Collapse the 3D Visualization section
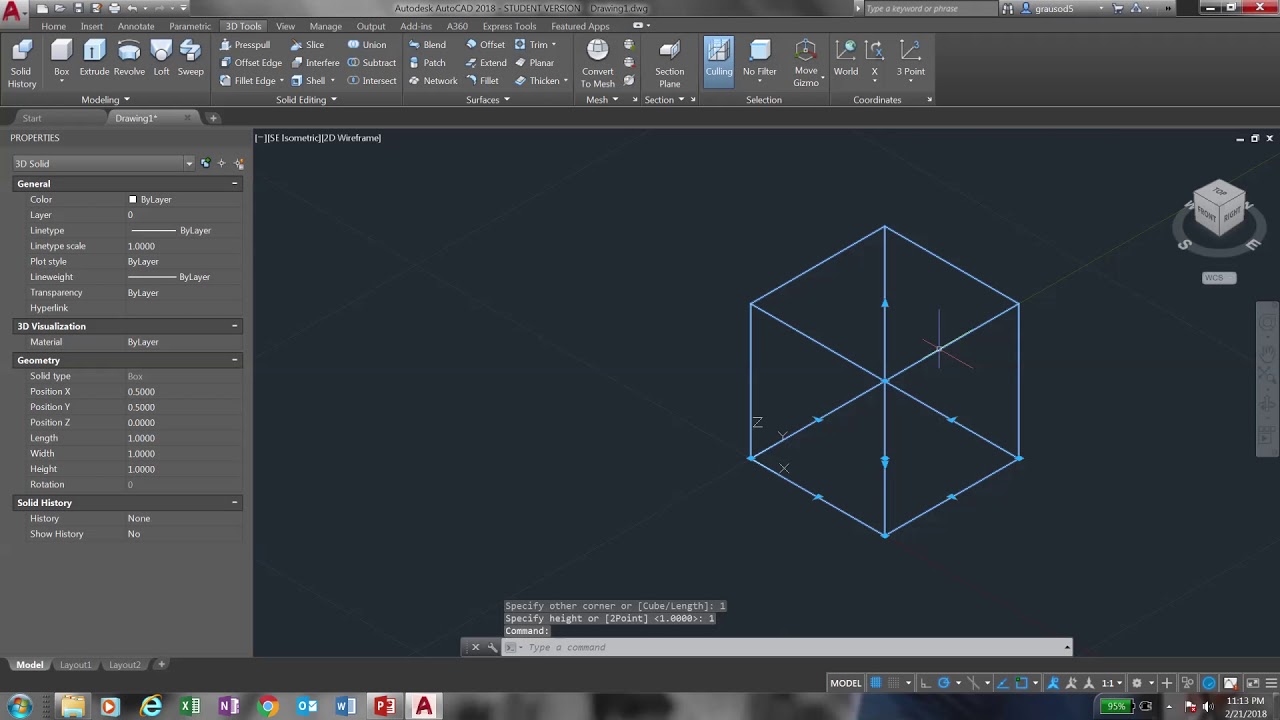The height and width of the screenshot is (720, 1280). tap(235, 326)
